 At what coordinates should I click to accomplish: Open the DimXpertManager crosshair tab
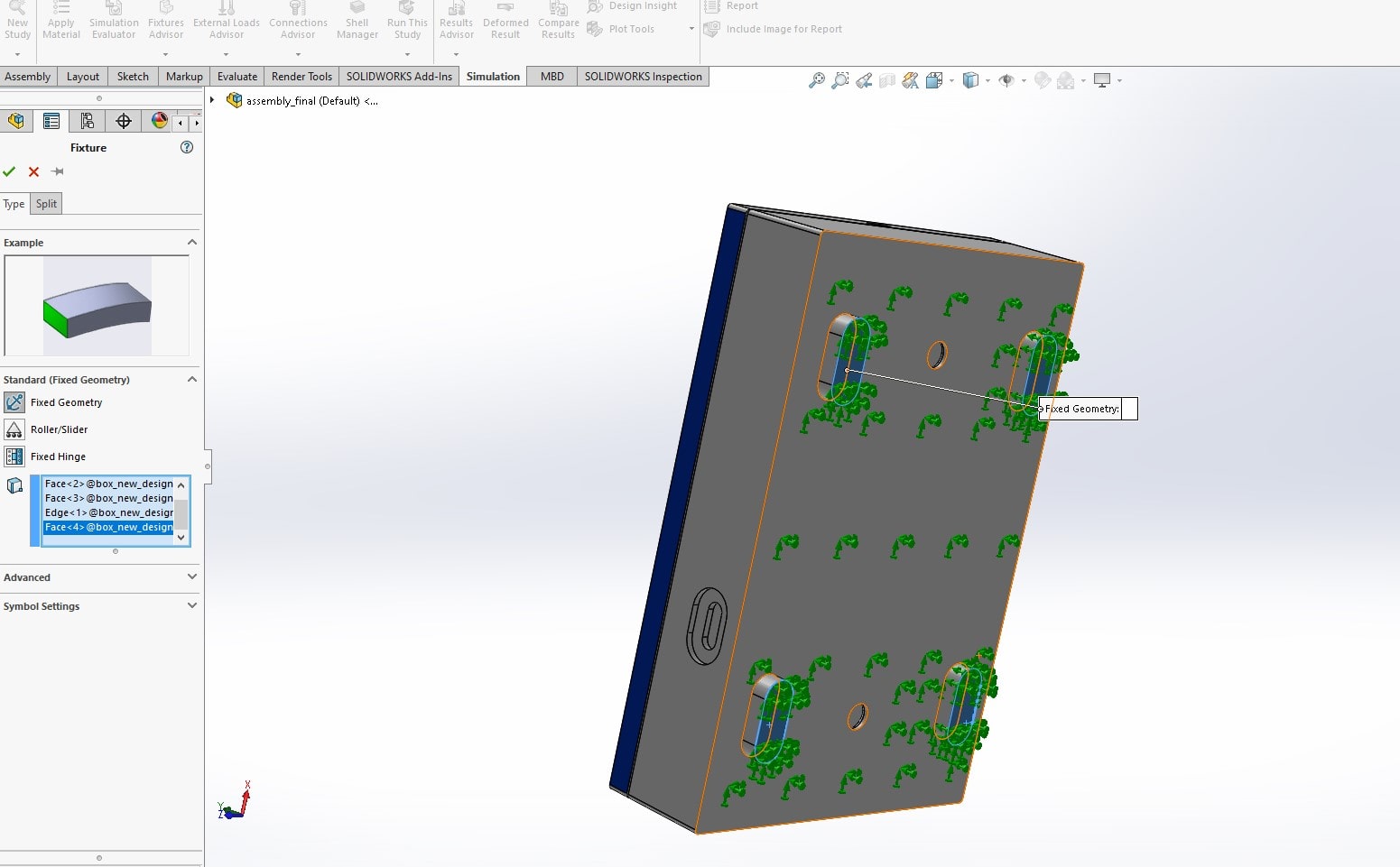(x=124, y=121)
